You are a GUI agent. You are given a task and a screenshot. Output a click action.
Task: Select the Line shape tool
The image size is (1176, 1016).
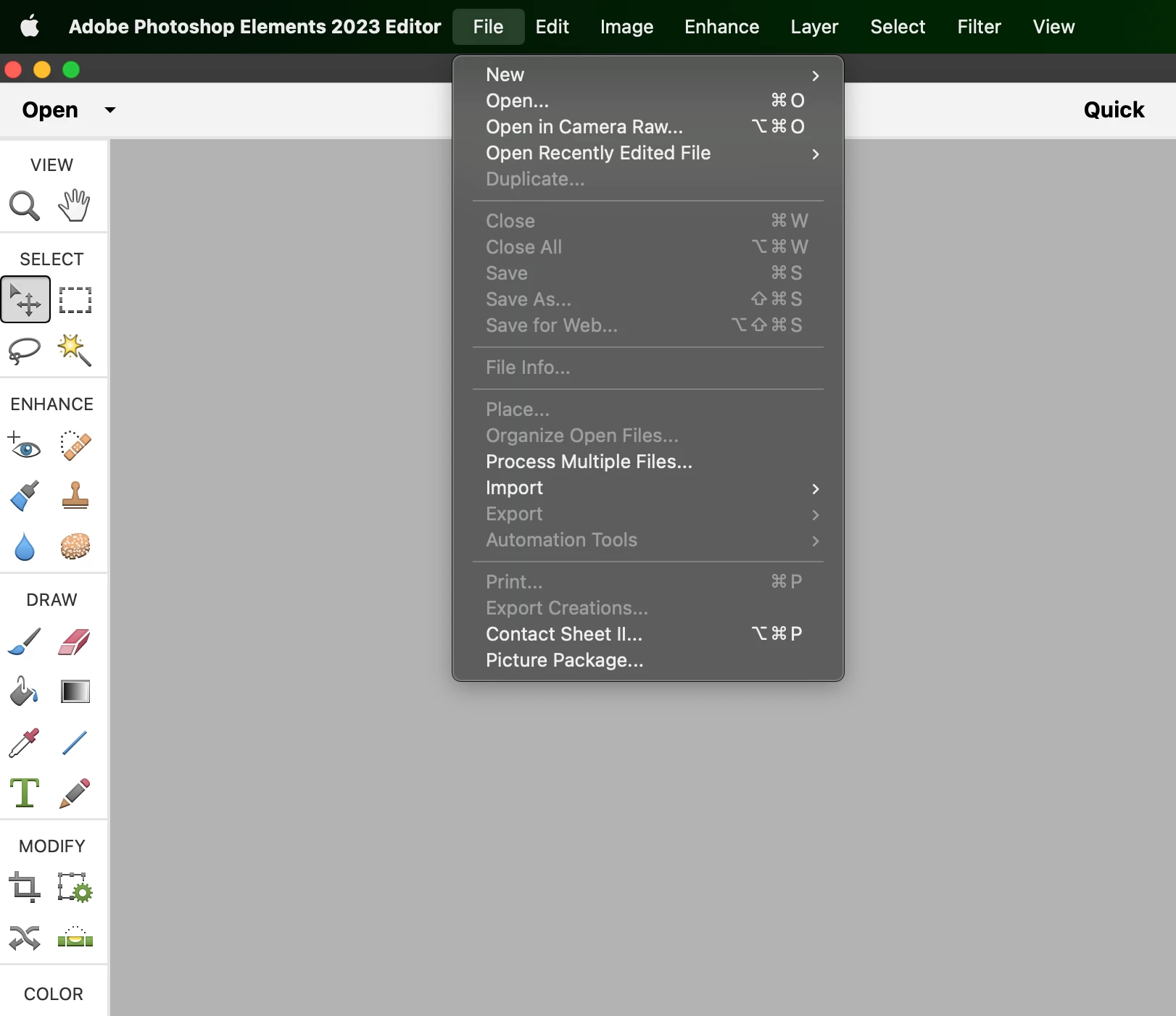[x=75, y=743]
